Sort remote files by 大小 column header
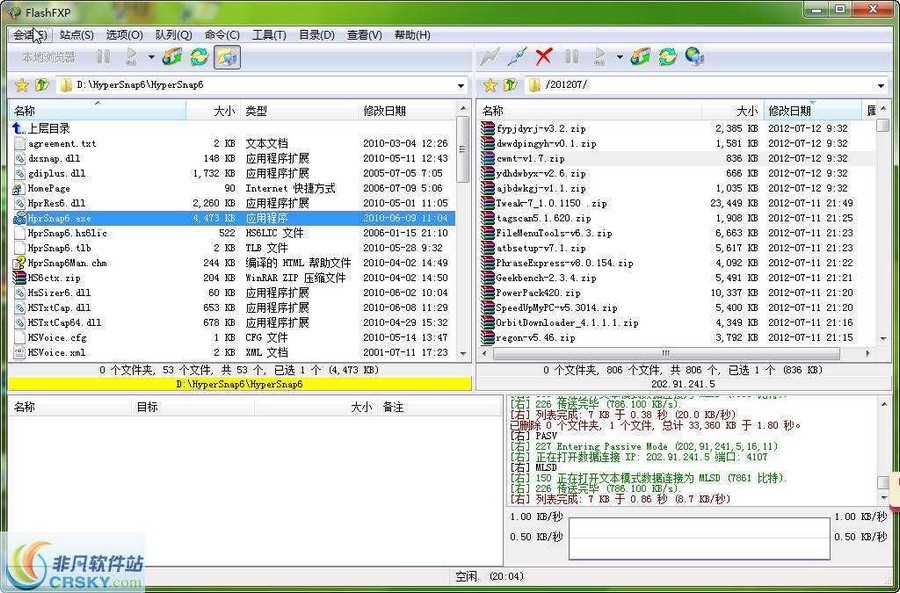The image size is (900, 593). point(732,111)
